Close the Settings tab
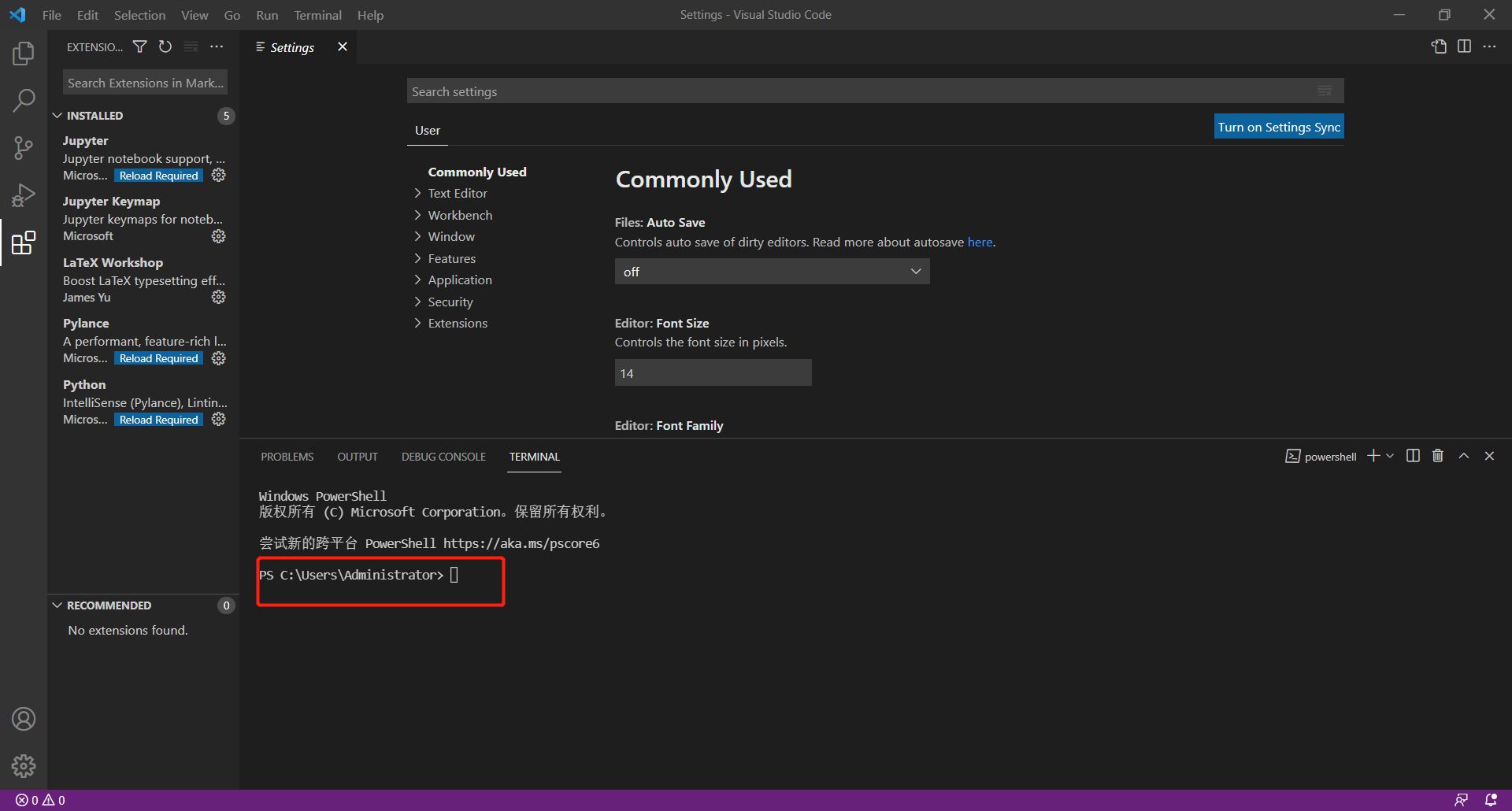 [343, 47]
